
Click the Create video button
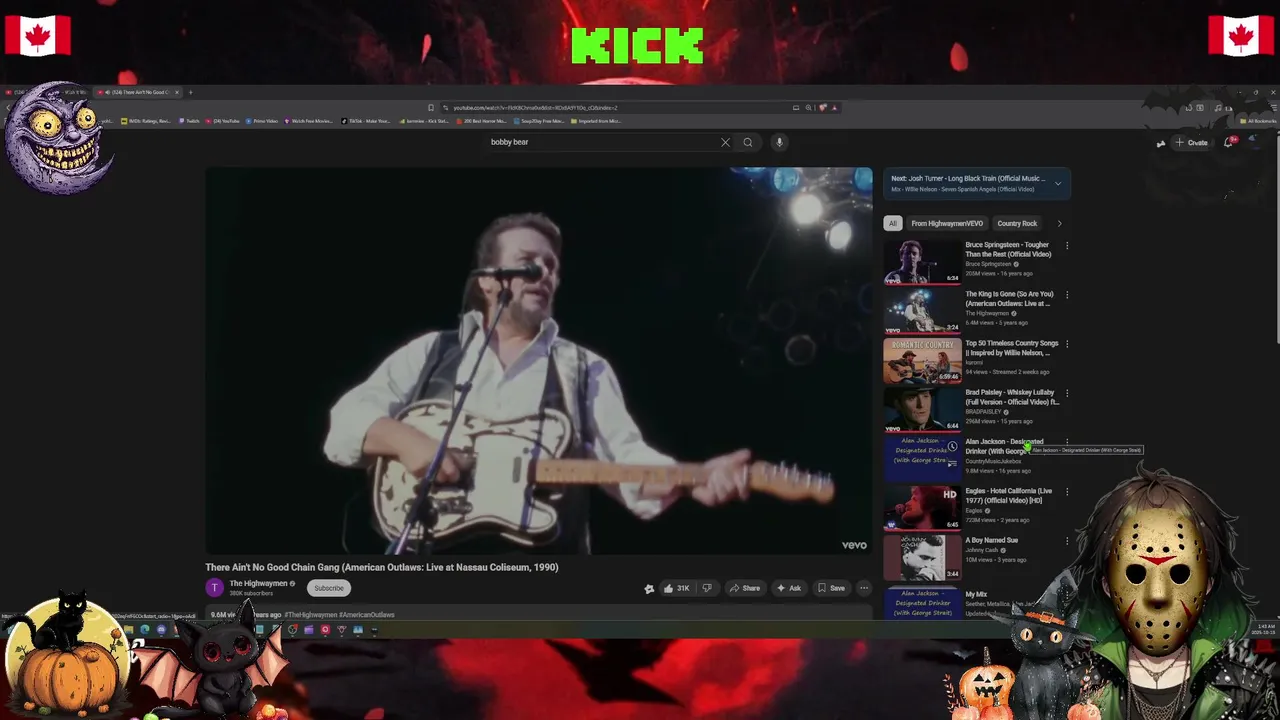click(1191, 142)
